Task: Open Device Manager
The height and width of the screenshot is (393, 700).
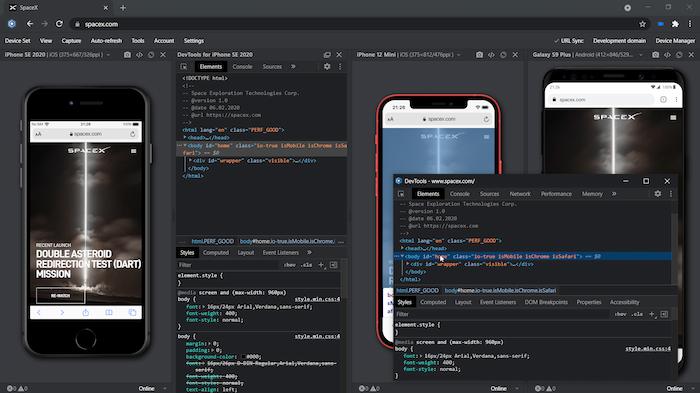Action: pos(675,41)
